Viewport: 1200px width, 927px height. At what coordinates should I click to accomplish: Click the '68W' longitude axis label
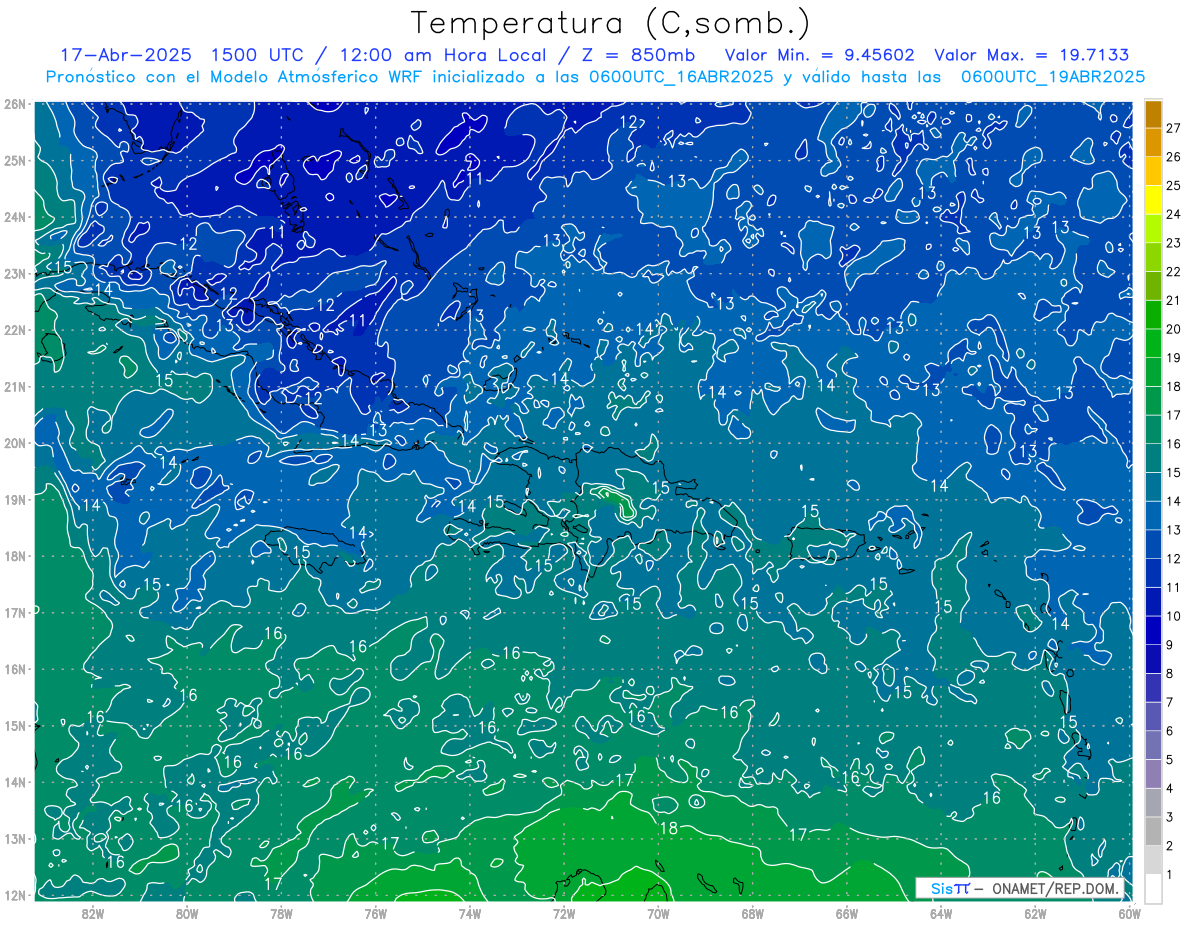pyautogui.click(x=753, y=912)
